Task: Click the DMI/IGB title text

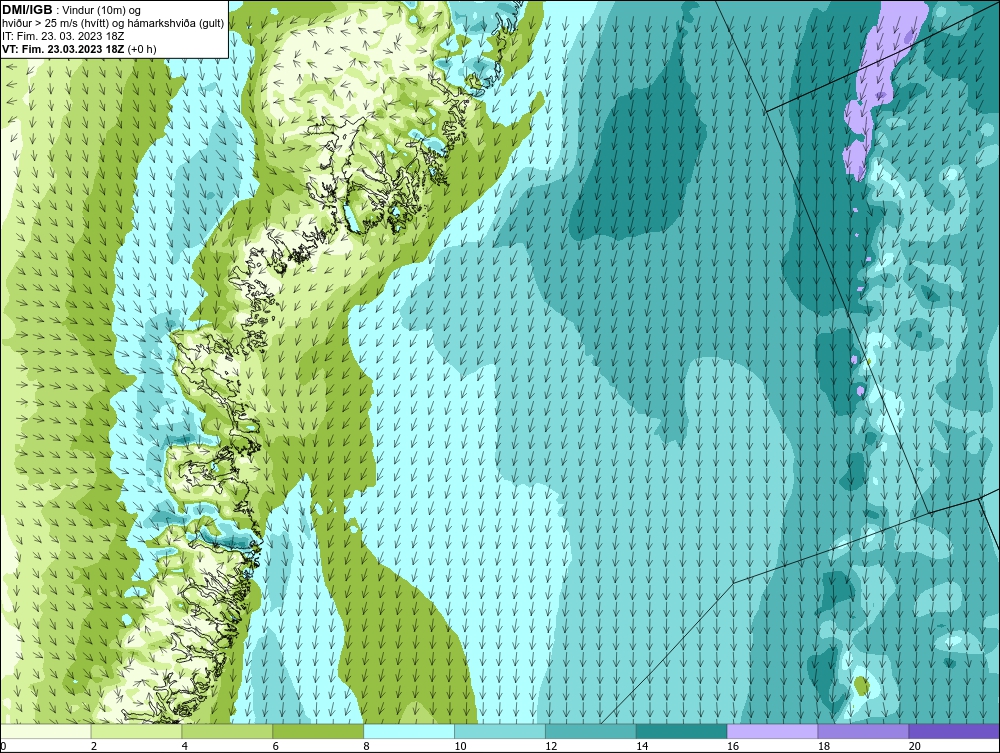Action: coord(27,10)
